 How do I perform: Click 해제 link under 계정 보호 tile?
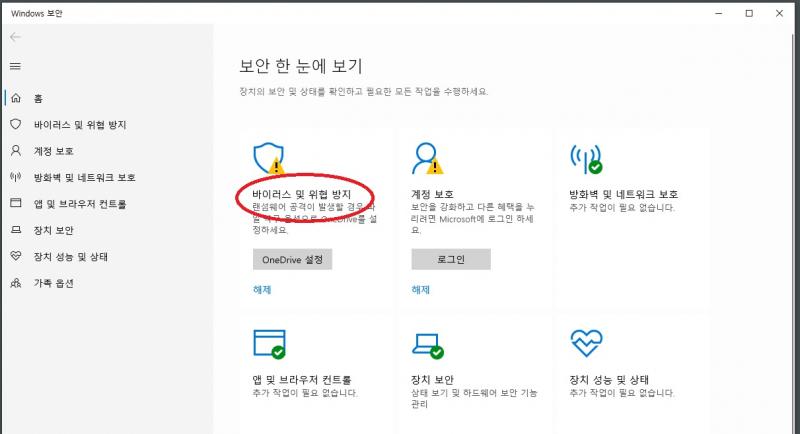(x=420, y=290)
